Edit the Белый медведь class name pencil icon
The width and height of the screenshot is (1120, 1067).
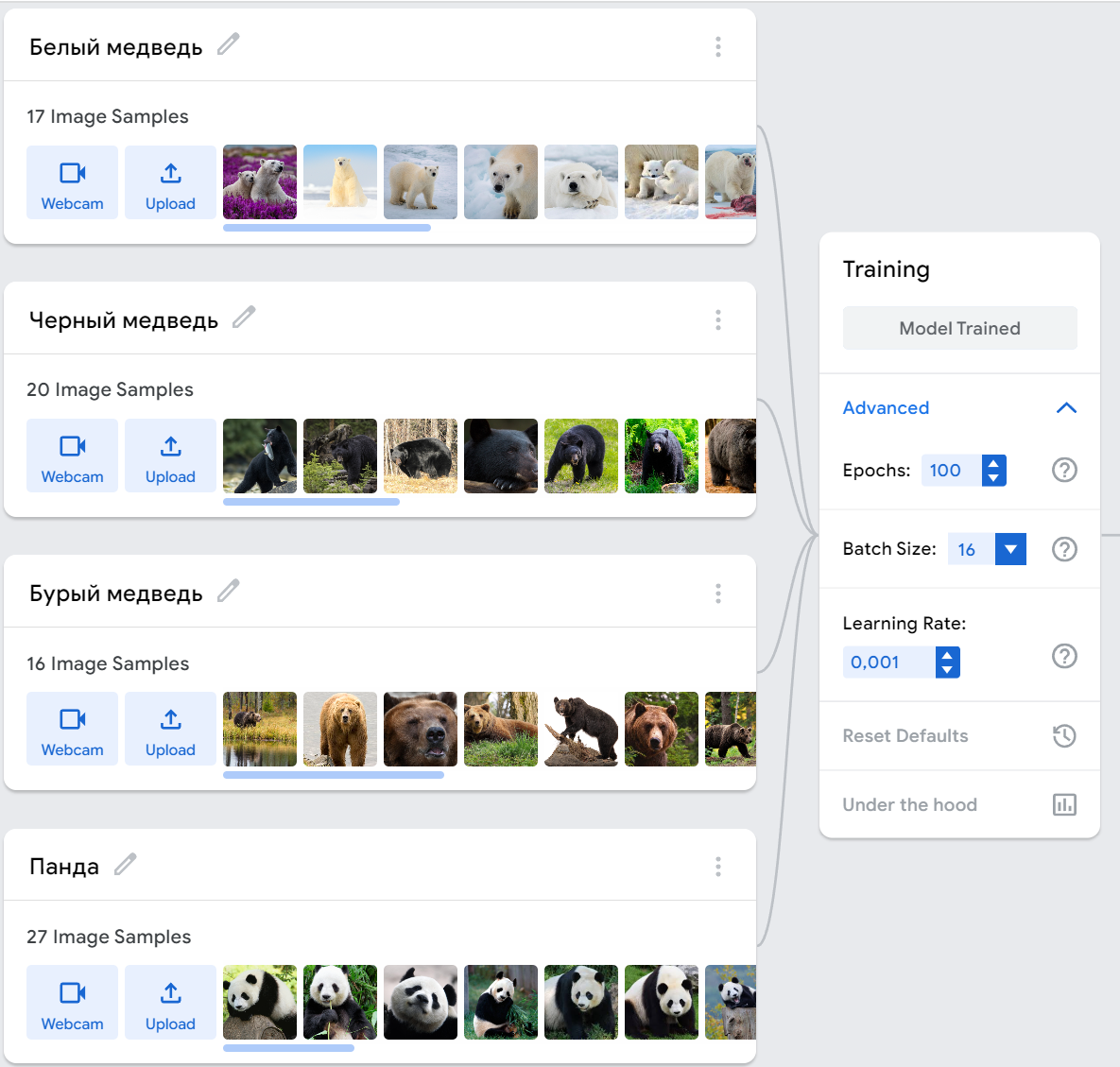(228, 44)
